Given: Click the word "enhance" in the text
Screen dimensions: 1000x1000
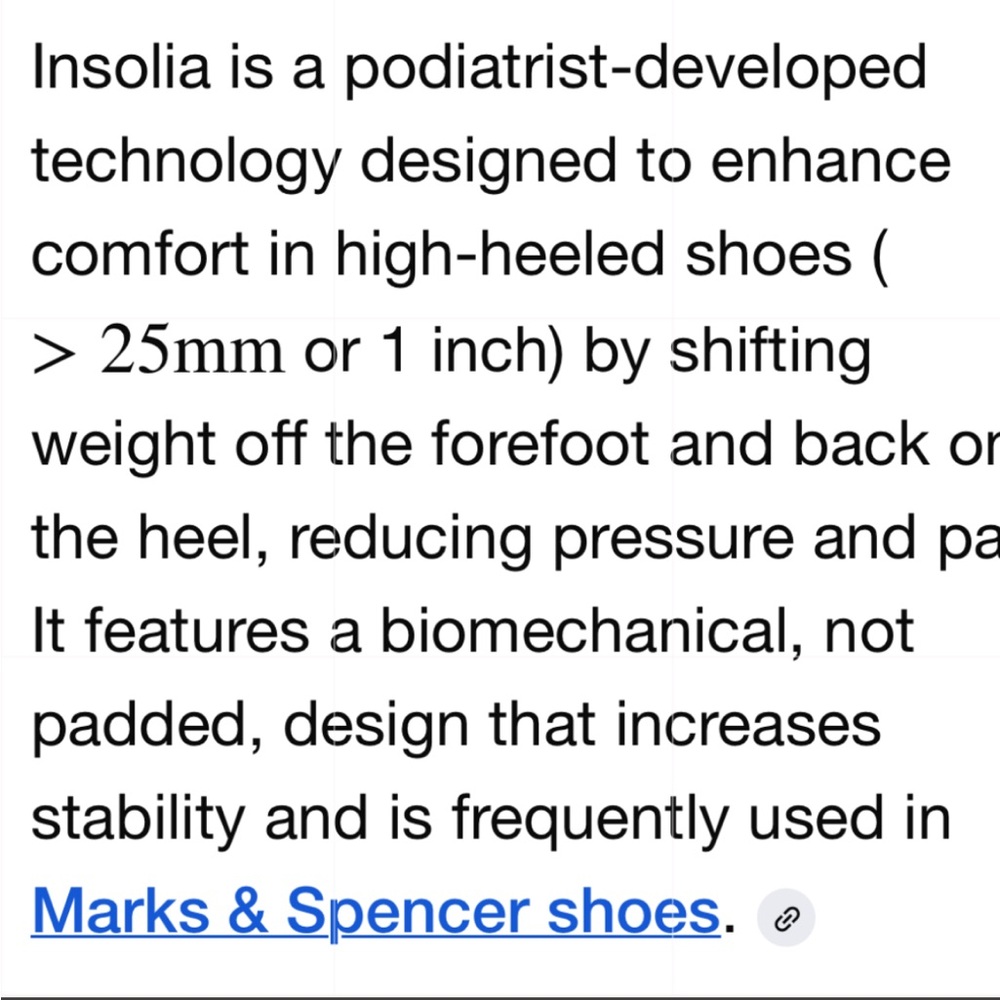Looking at the screenshot, I should 830,161.
